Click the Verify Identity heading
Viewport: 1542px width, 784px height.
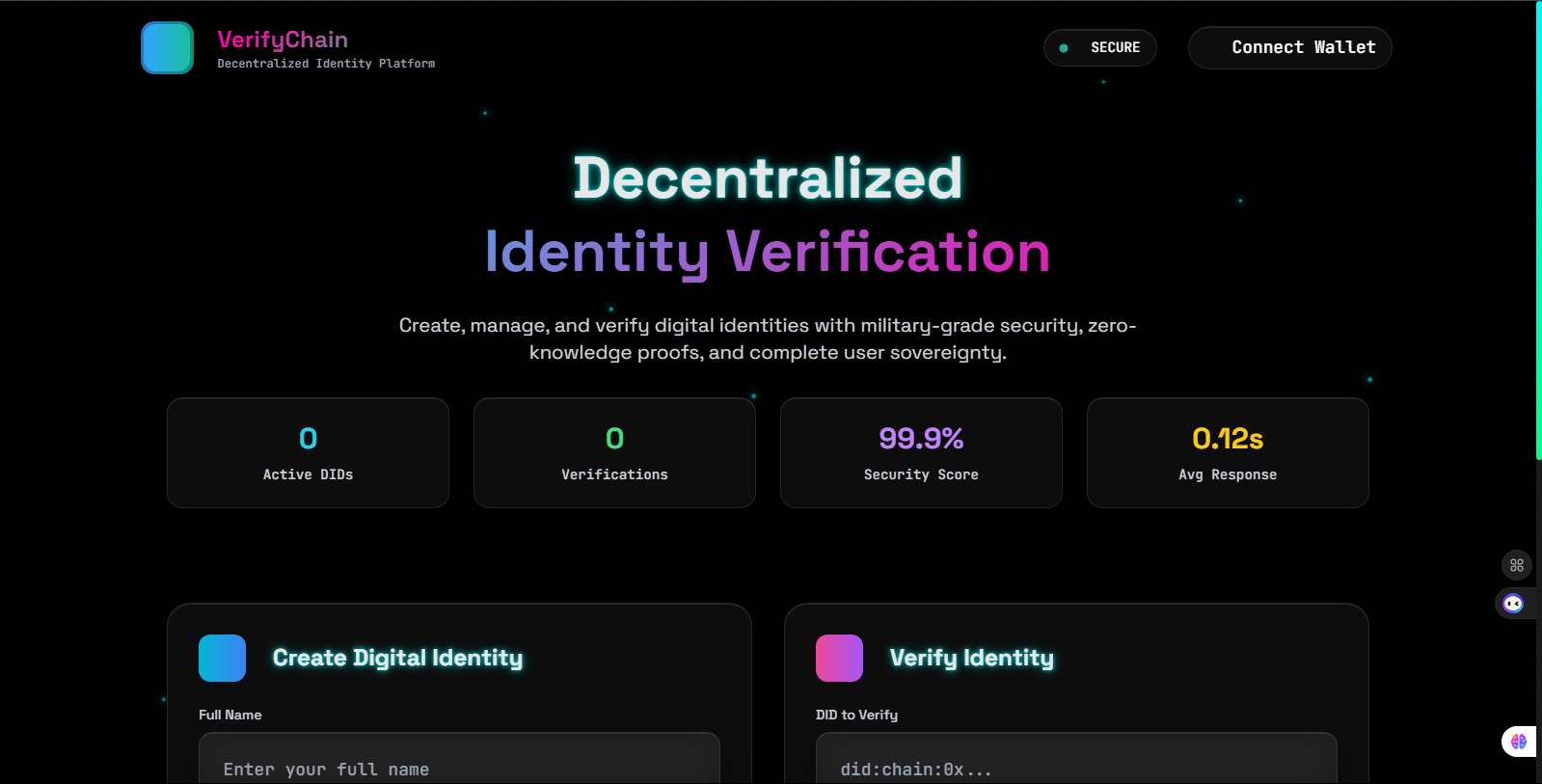click(x=971, y=658)
